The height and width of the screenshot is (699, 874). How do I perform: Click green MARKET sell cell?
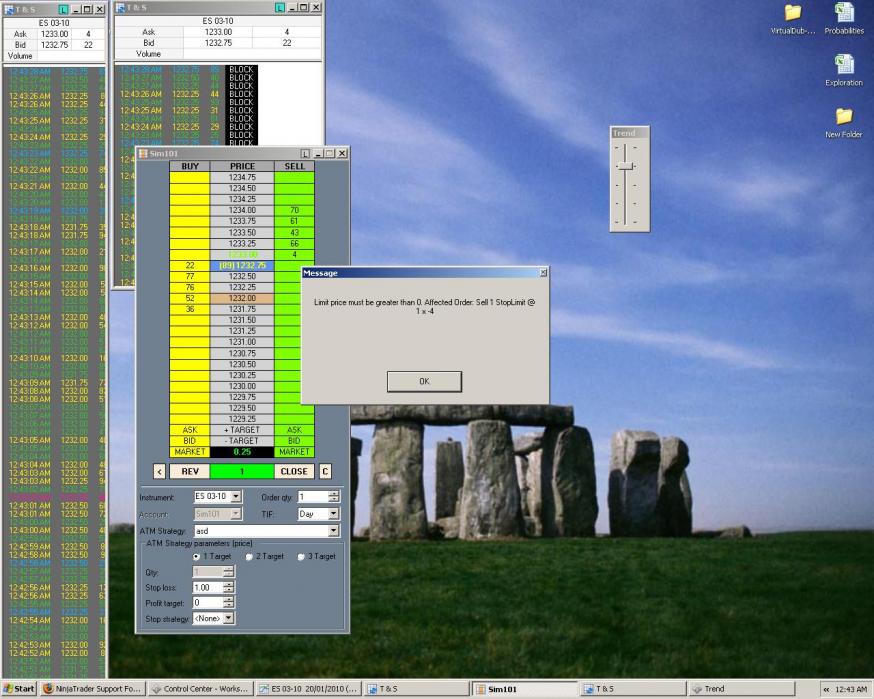pyautogui.click(x=294, y=452)
